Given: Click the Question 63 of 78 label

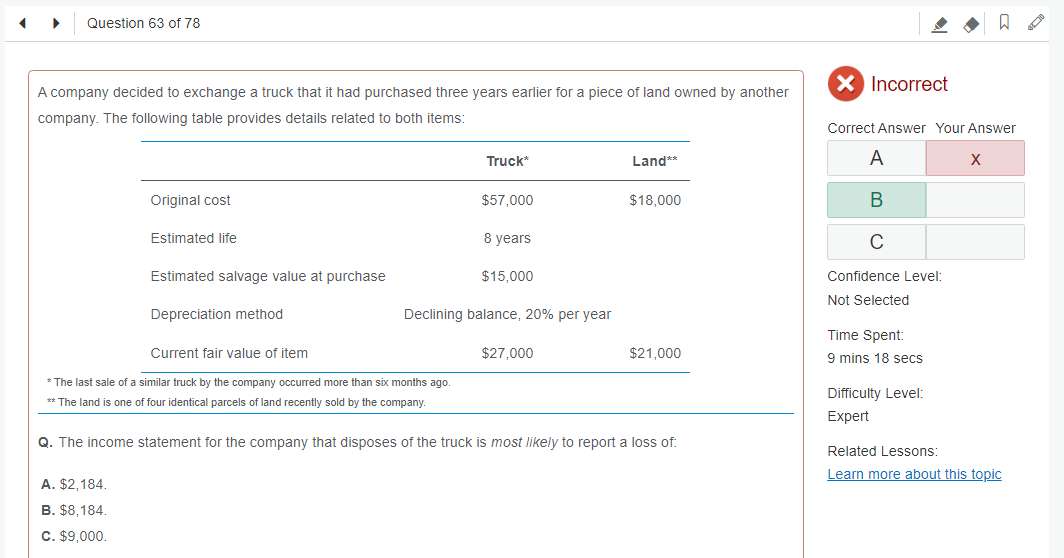Looking at the screenshot, I should pyautogui.click(x=143, y=23).
